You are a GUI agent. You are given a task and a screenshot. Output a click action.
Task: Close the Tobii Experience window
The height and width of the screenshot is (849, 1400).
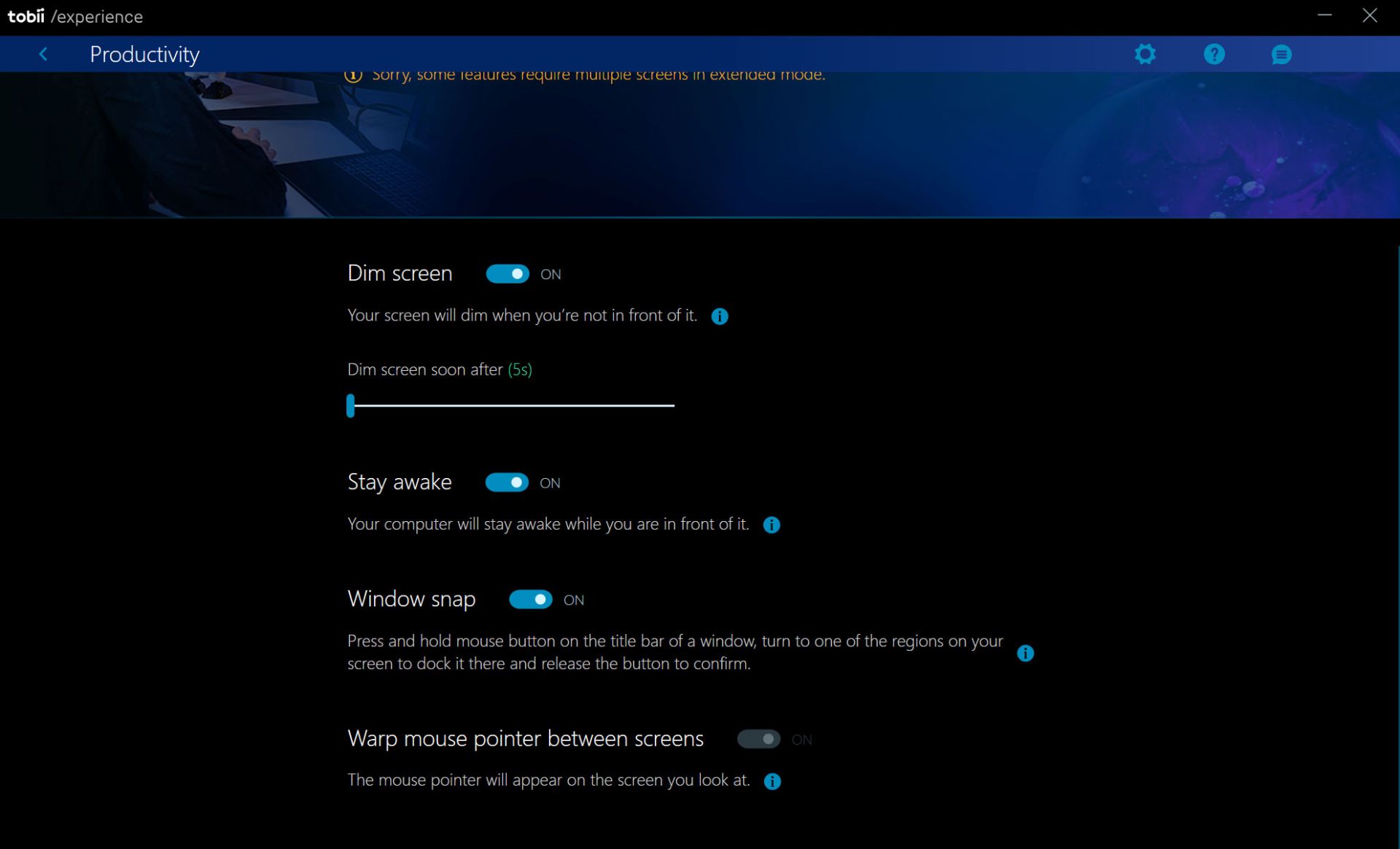[x=1369, y=15]
